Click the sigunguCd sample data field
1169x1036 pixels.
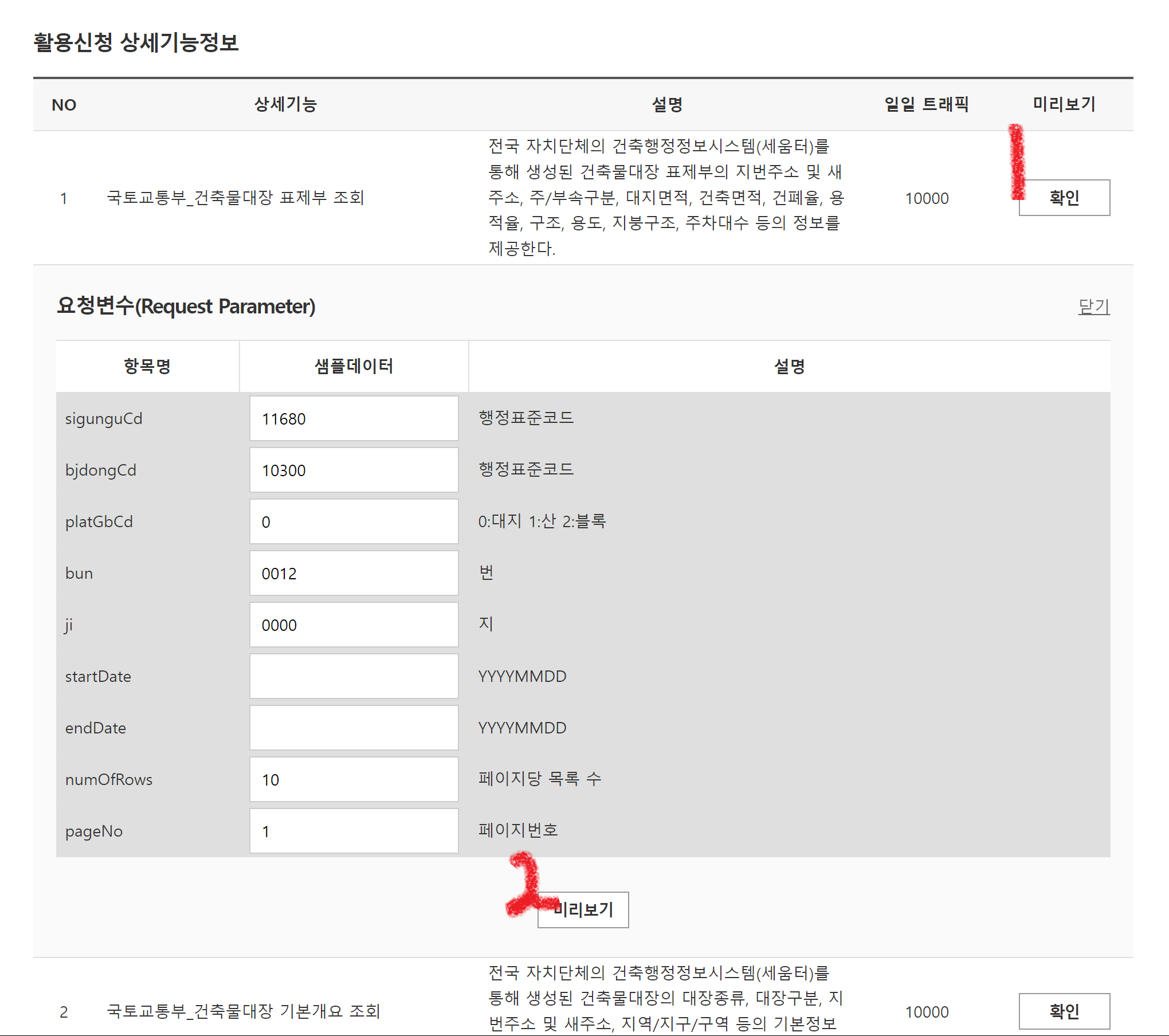pyautogui.click(x=354, y=419)
